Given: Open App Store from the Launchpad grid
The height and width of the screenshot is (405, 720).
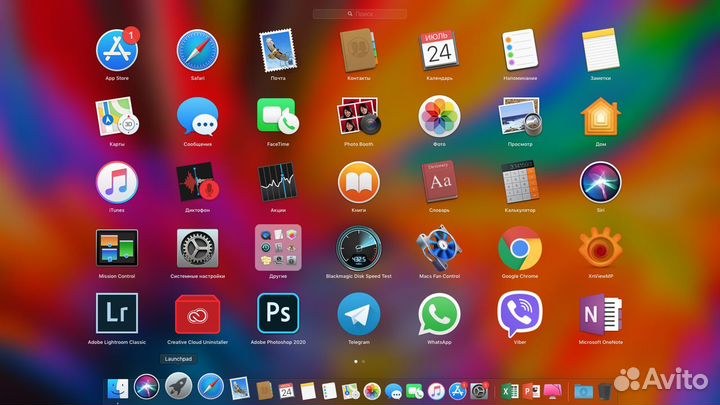Looking at the screenshot, I should pos(117,51).
